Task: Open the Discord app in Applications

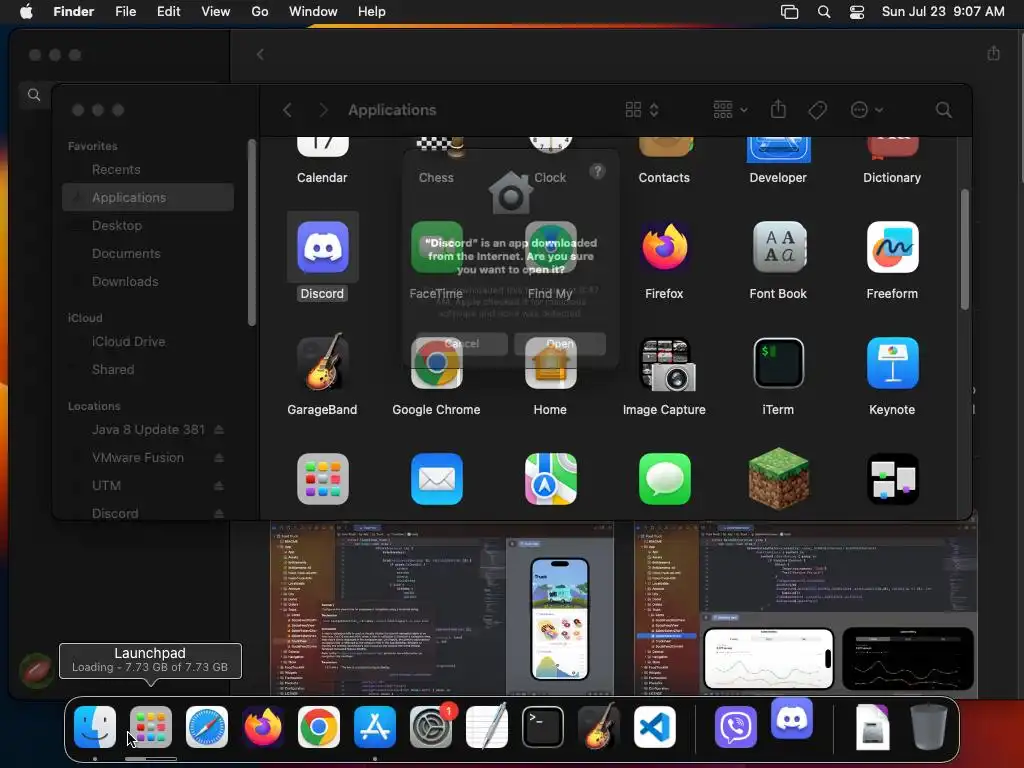Action: 323,248
